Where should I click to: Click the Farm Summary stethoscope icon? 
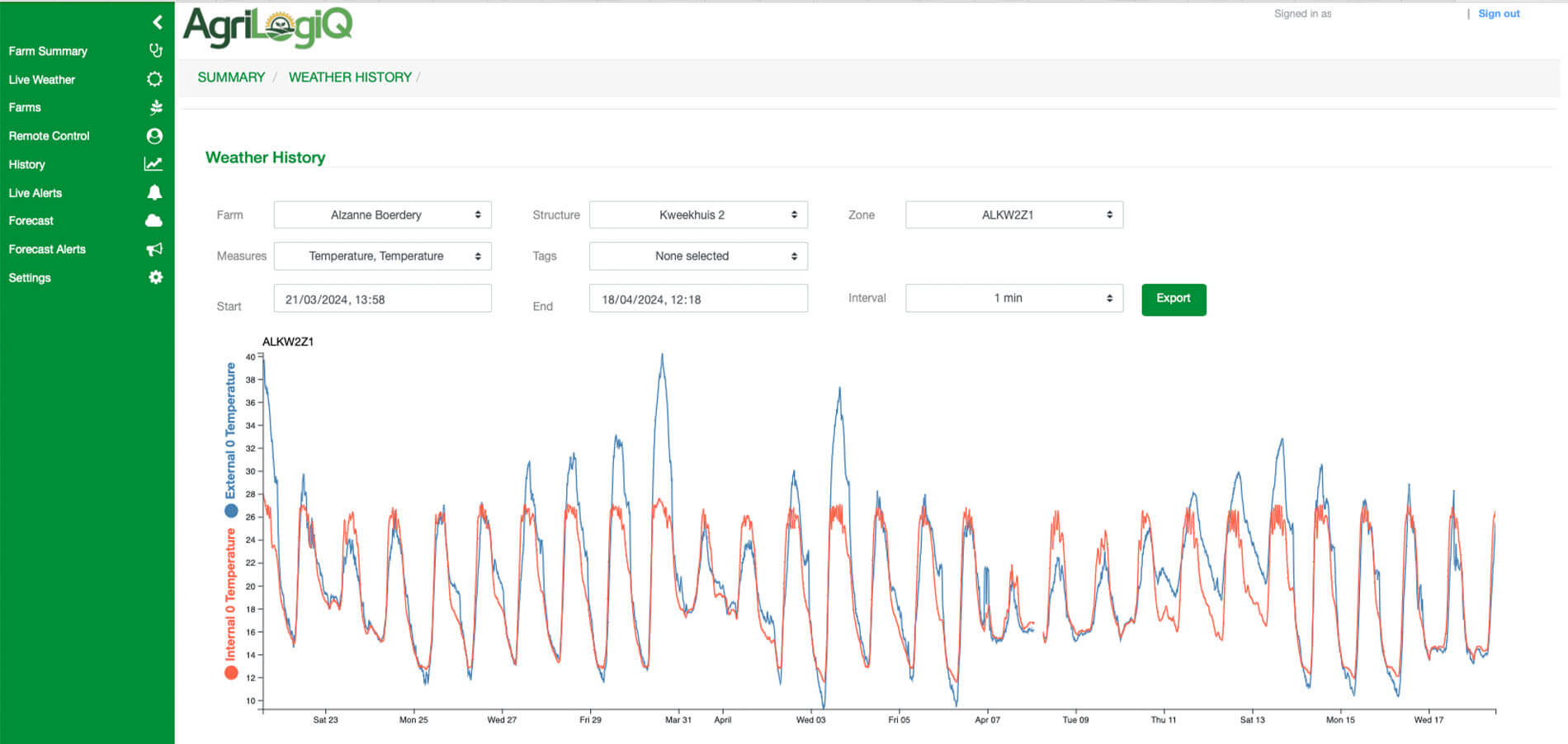(x=155, y=51)
